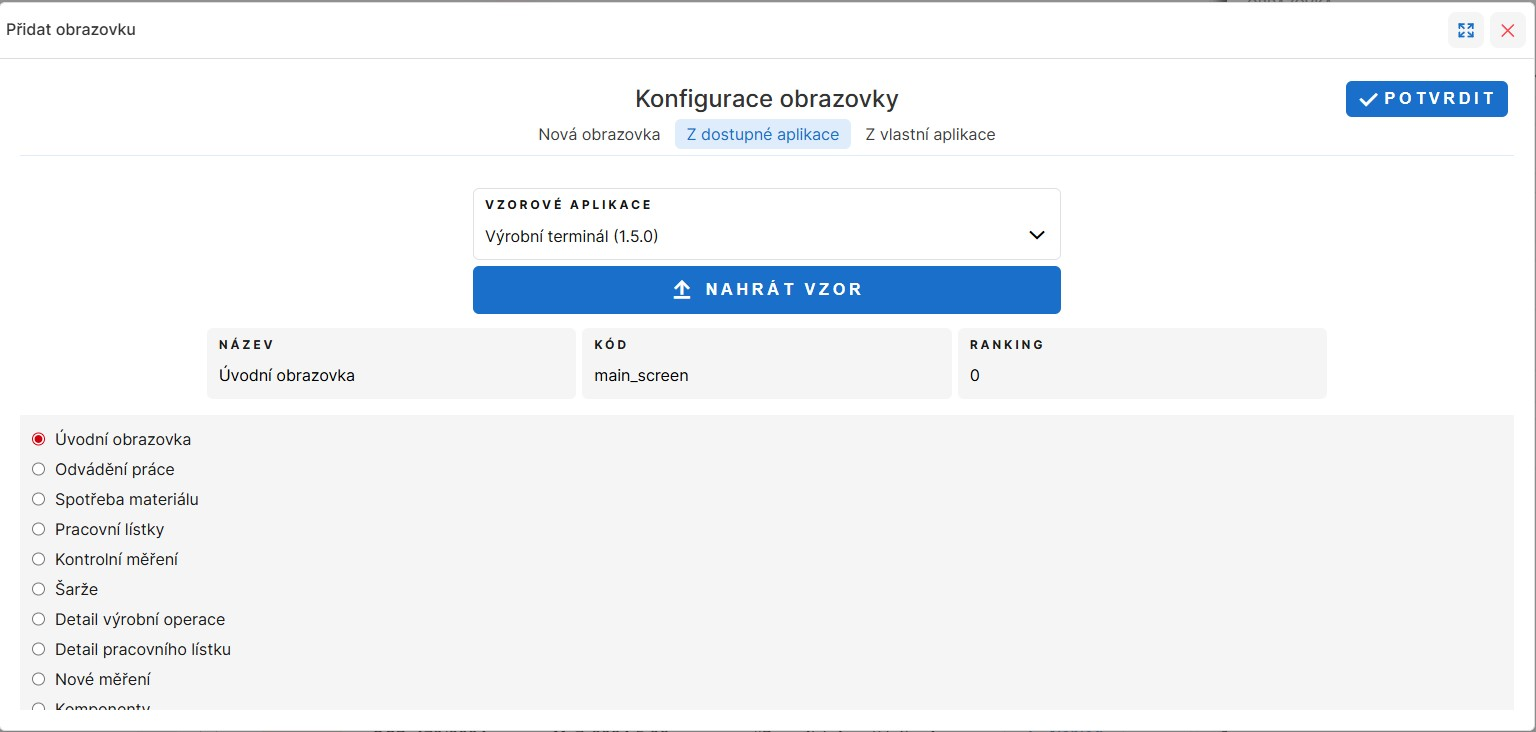
Task: Switch to the Z vlastní aplikace tab
Action: click(x=930, y=134)
